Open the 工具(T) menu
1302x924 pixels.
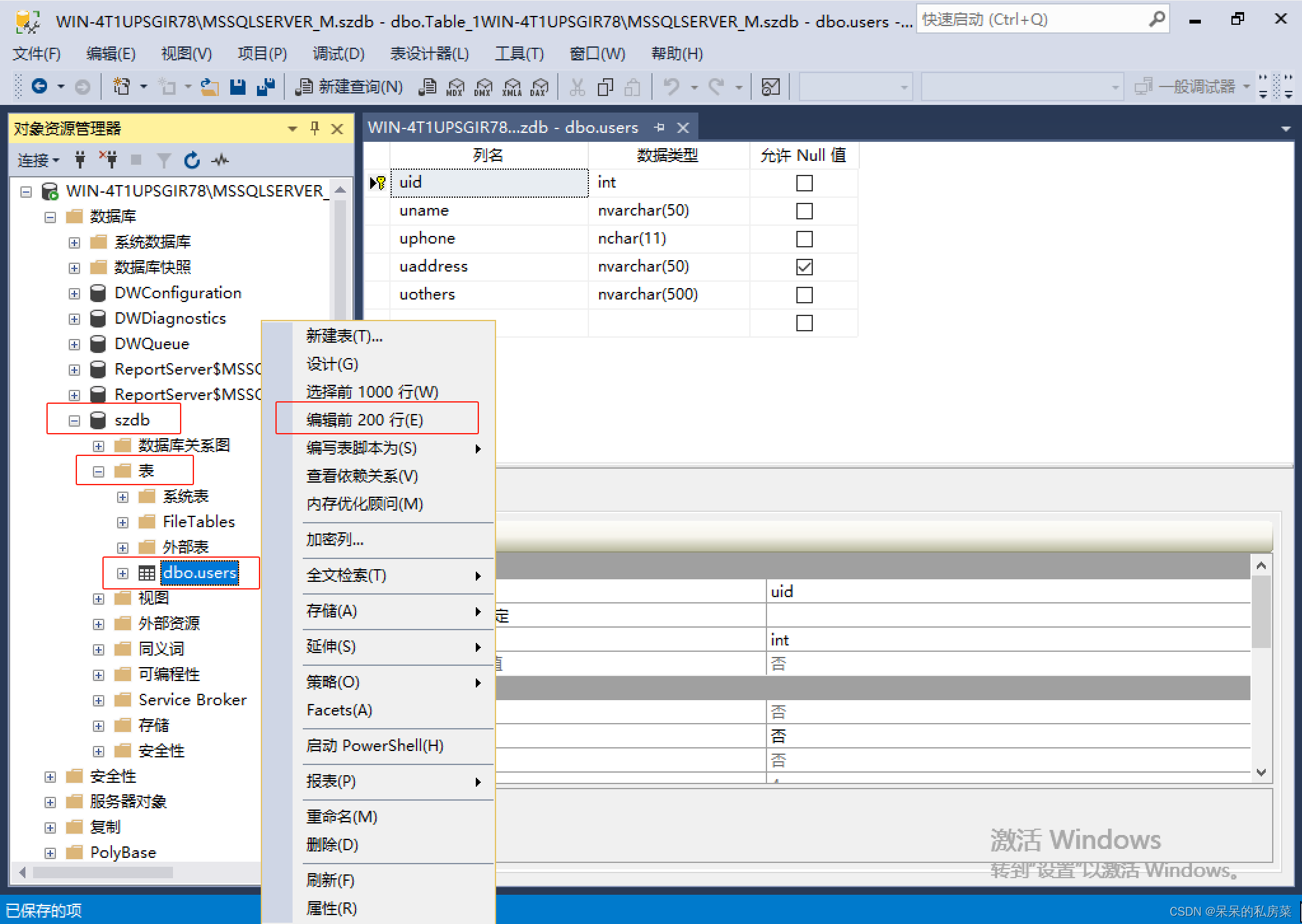tap(520, 53)
